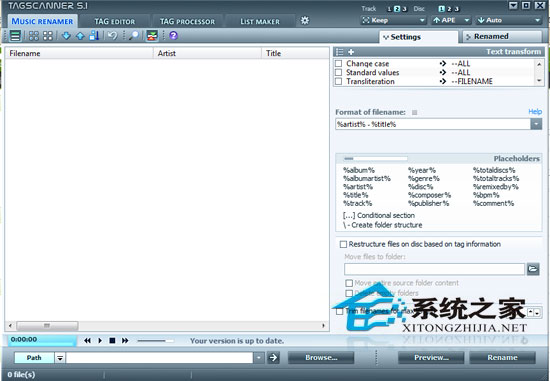Move selected files up with blue arrow
Viewport: 550px width, 381px height.
click(80, 35)
